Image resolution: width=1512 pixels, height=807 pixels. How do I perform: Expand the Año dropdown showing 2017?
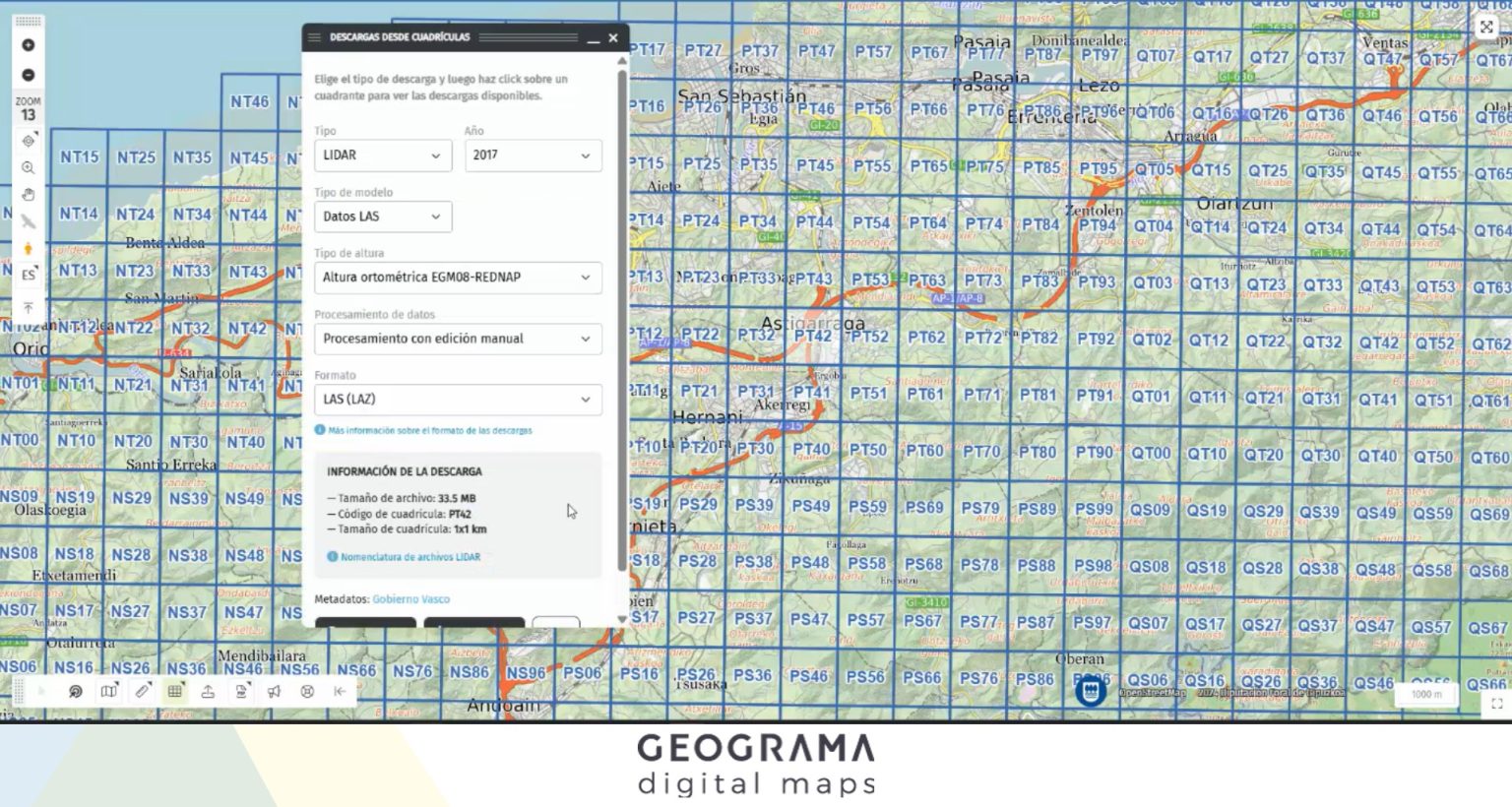pos(532,155)
